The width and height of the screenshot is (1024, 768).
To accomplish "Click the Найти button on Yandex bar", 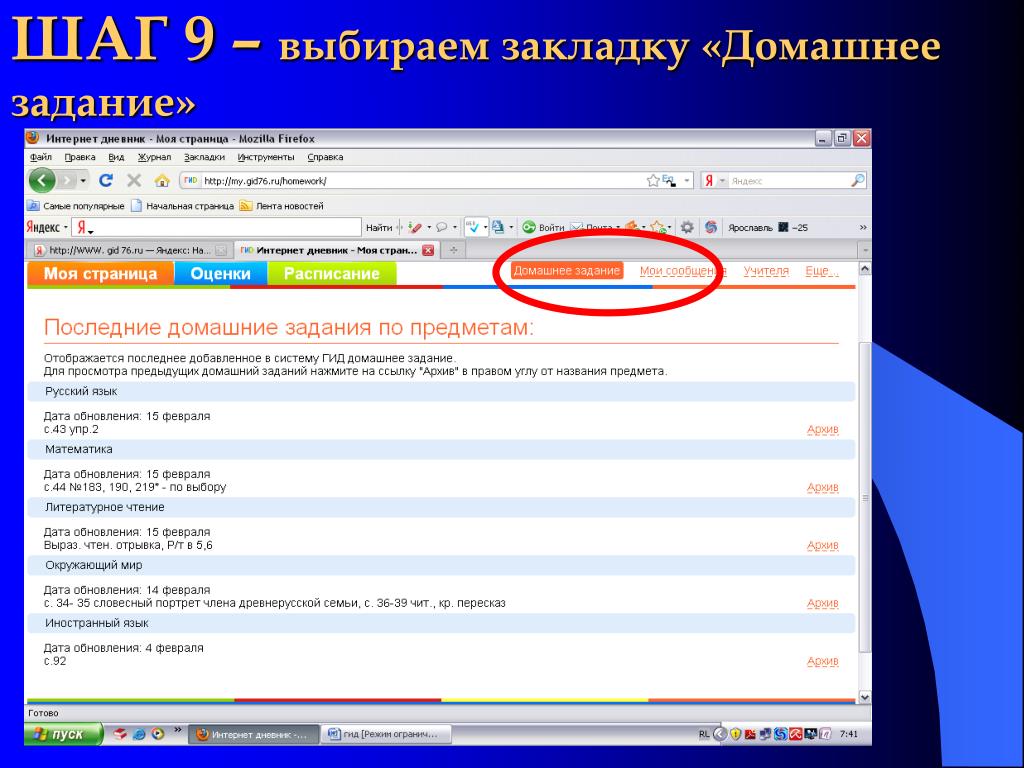I will tap(379, 227).
